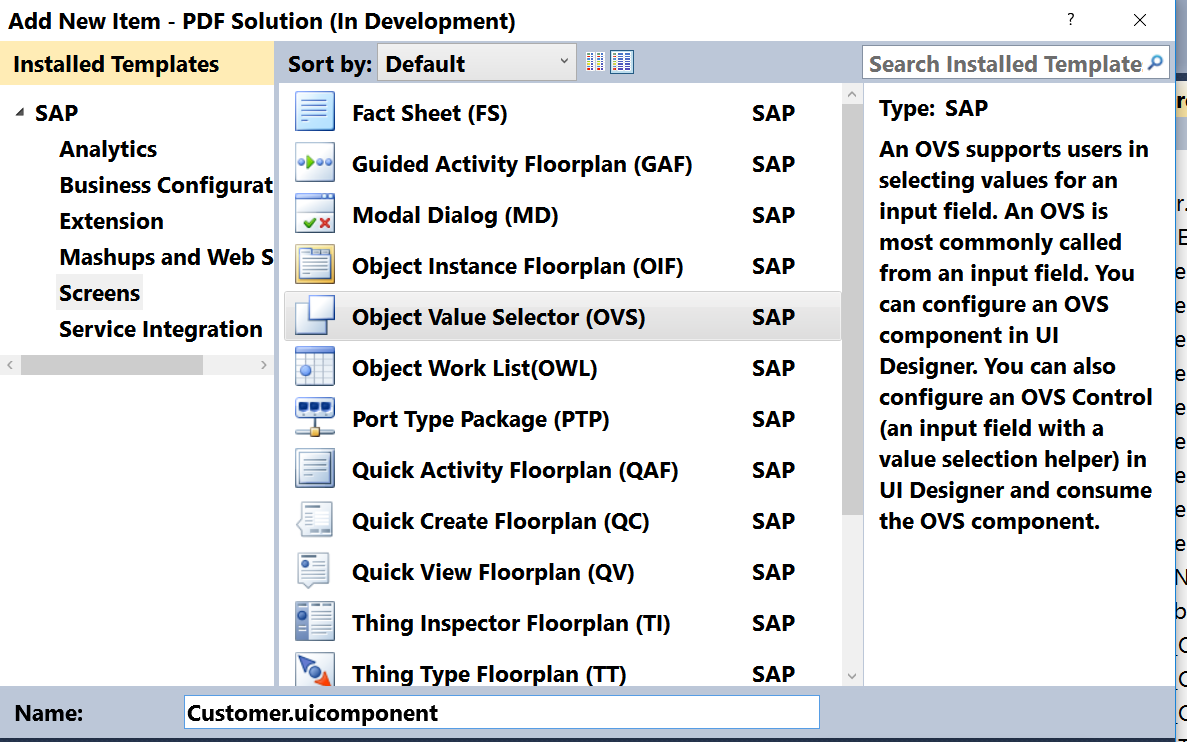Screen dimensions: 1187x742
Task: Click the Name input field
Action: [x=501, y=712]
